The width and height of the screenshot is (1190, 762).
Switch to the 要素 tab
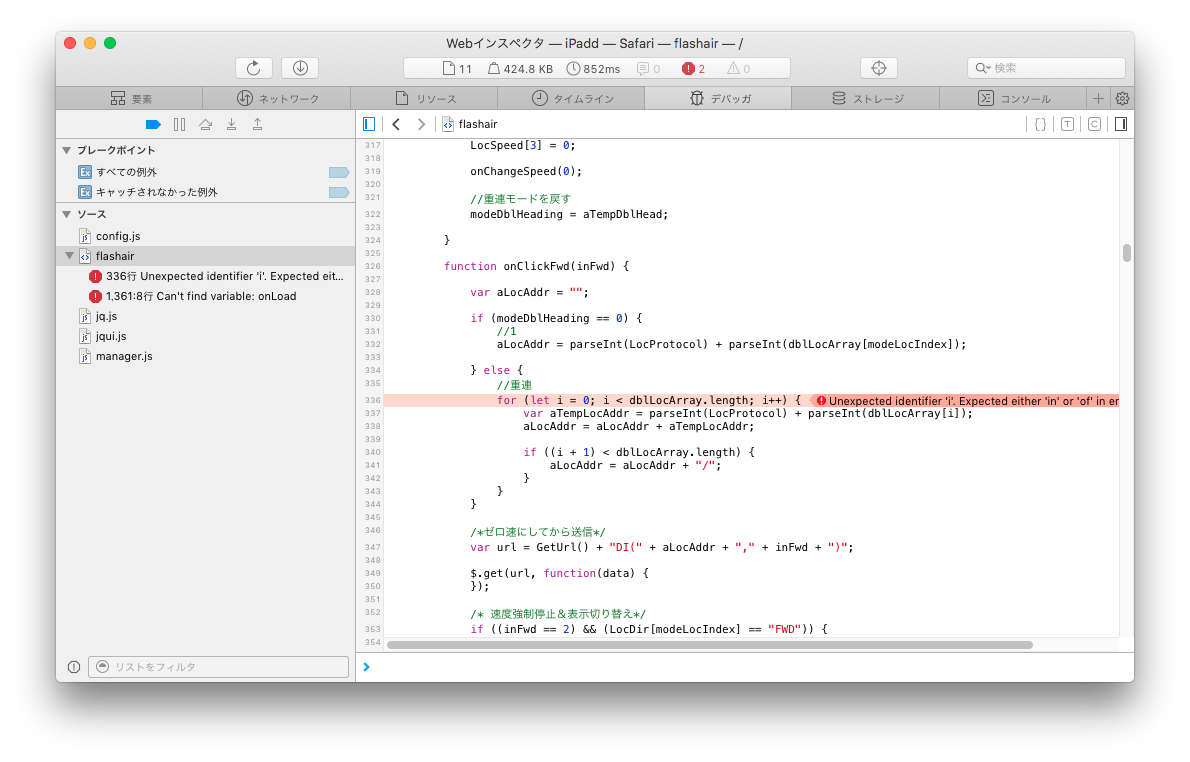pos(130,98)
